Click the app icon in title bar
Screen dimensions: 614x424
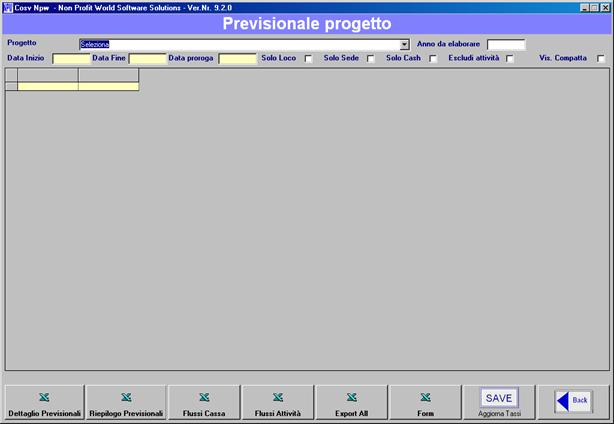pos(8,7)
